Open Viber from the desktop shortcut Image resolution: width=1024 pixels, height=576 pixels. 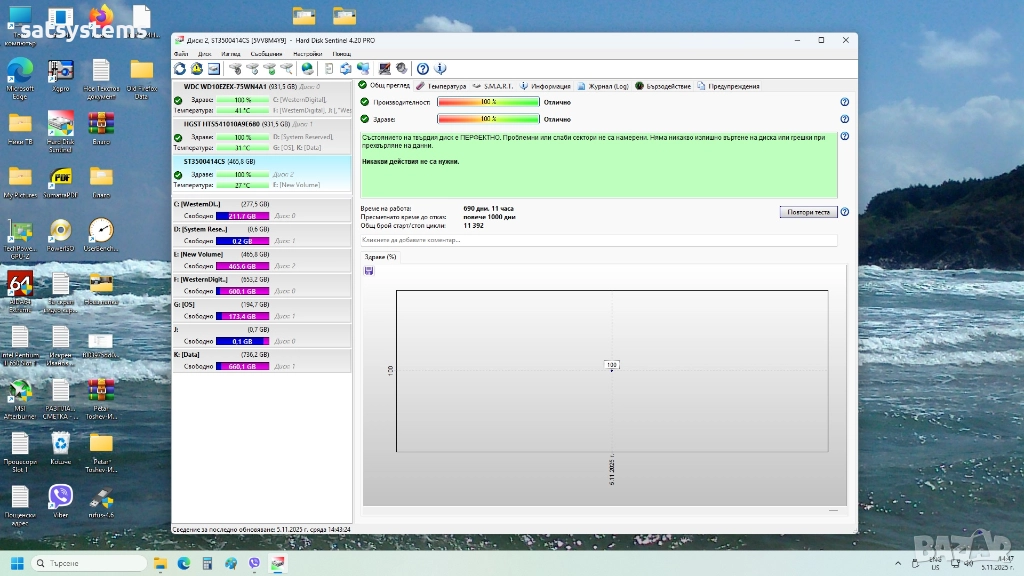[60, 497]
